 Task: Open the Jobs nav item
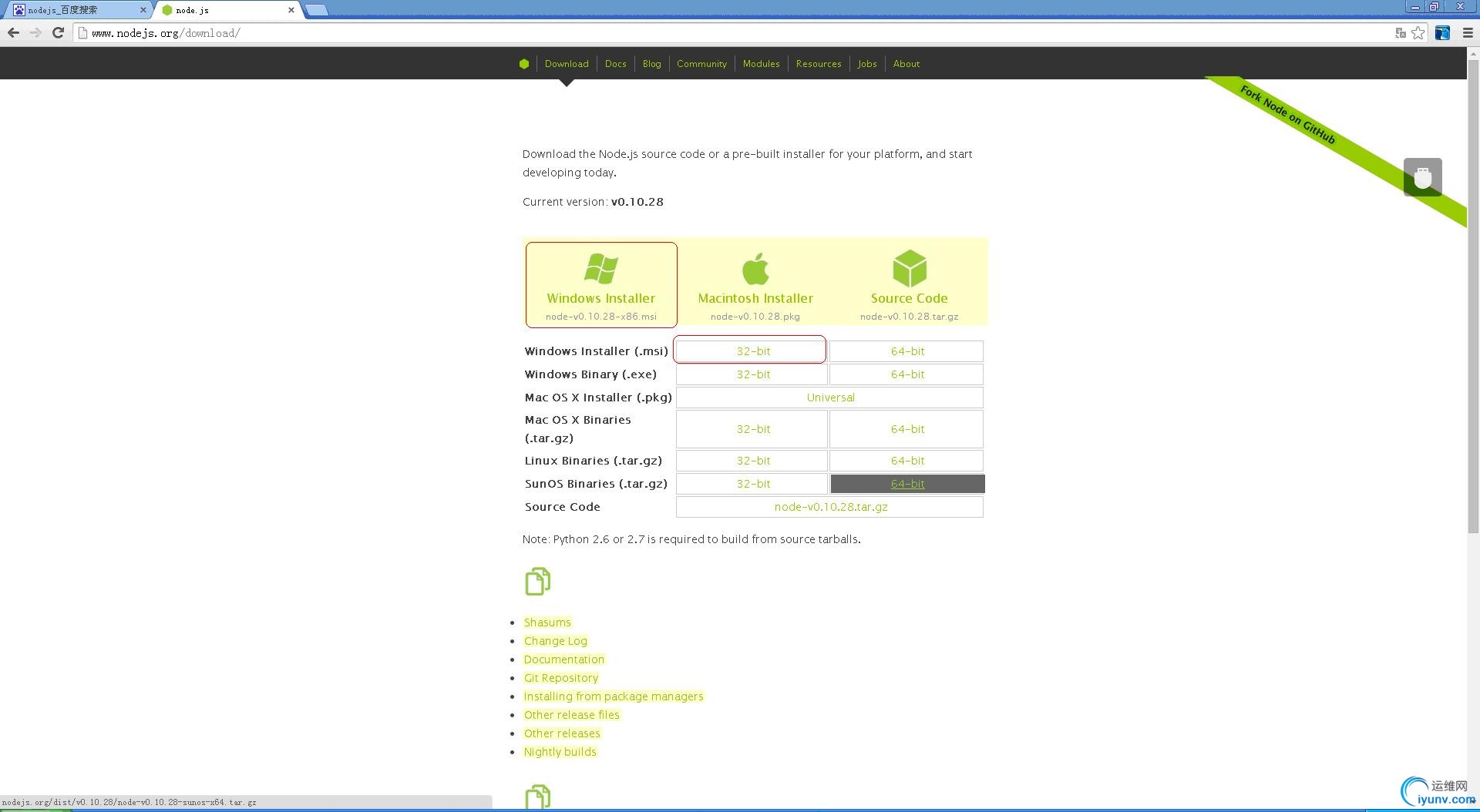pos(867,64)
